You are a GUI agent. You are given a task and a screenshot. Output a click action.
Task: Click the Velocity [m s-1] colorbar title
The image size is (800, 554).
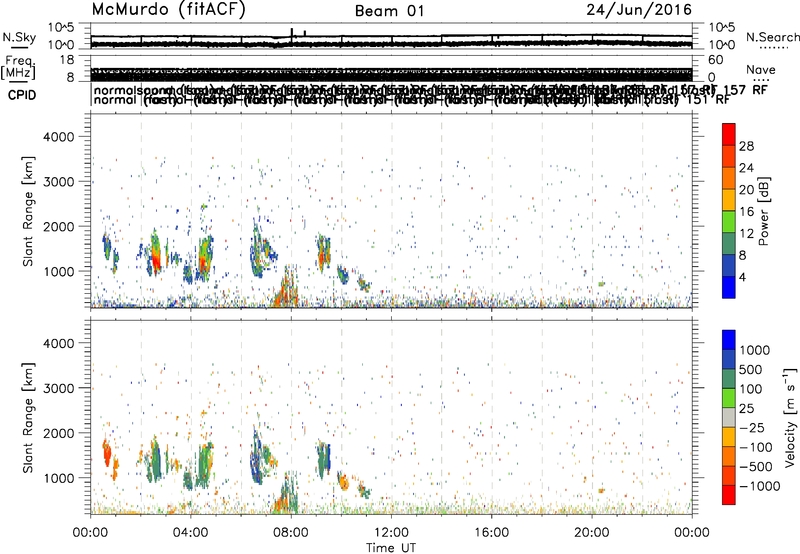789,417
